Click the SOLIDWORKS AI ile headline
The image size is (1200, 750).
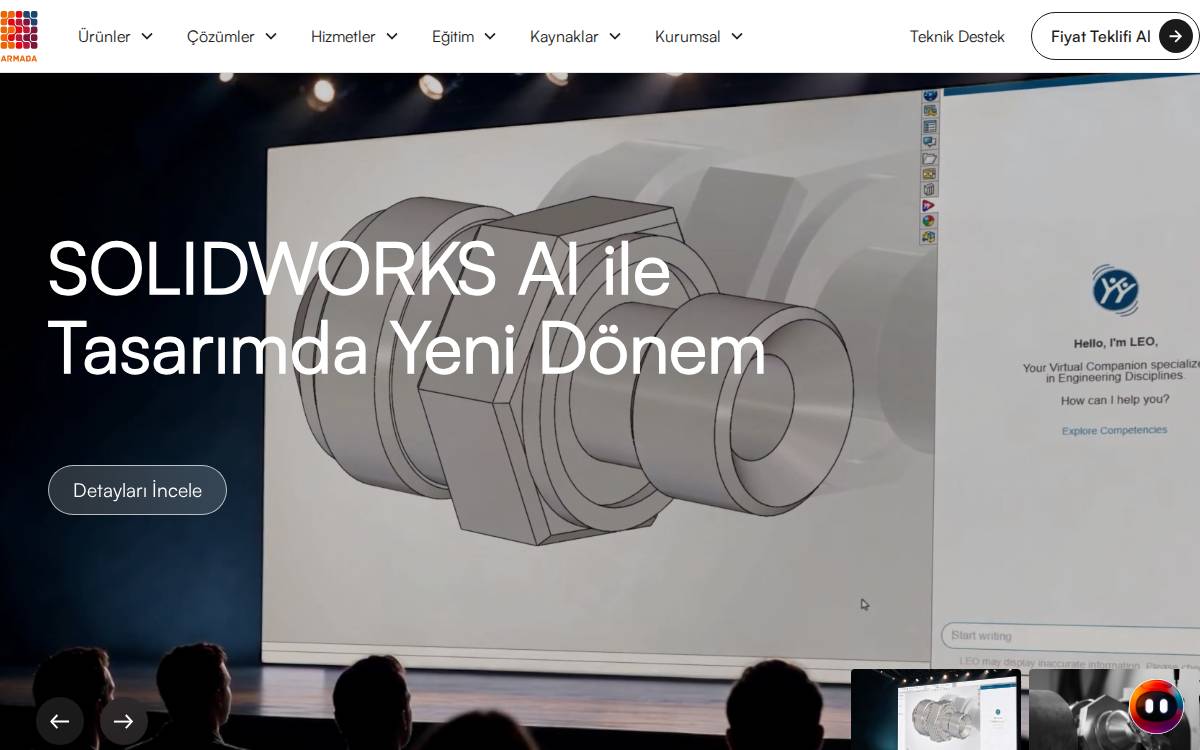(359, 268)
